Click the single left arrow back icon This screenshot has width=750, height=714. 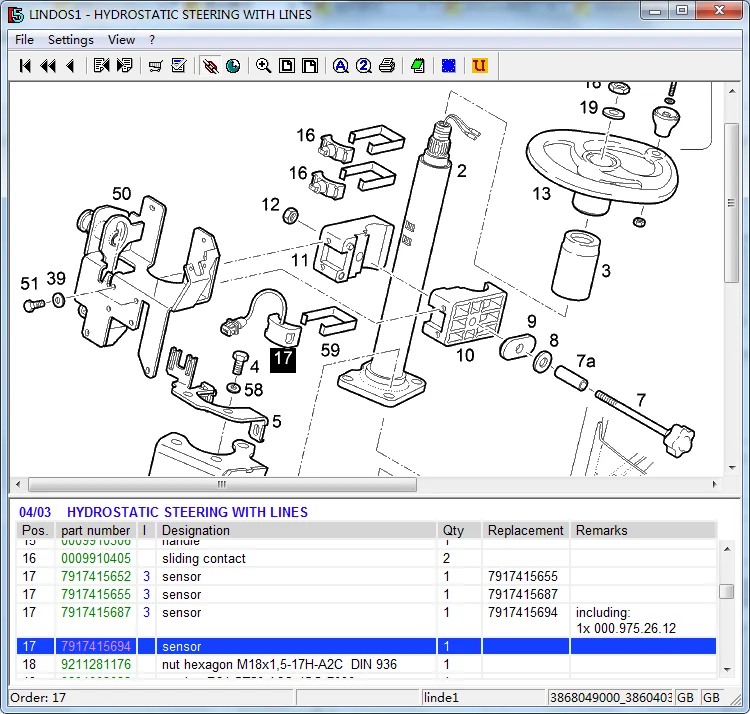[71, 66]
